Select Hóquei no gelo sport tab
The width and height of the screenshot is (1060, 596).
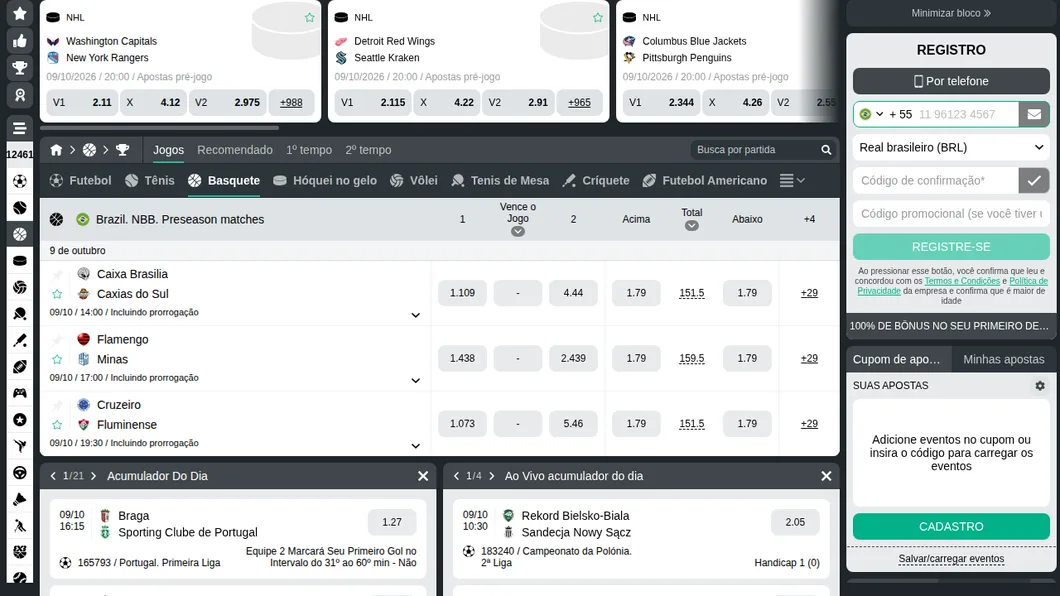325,180
